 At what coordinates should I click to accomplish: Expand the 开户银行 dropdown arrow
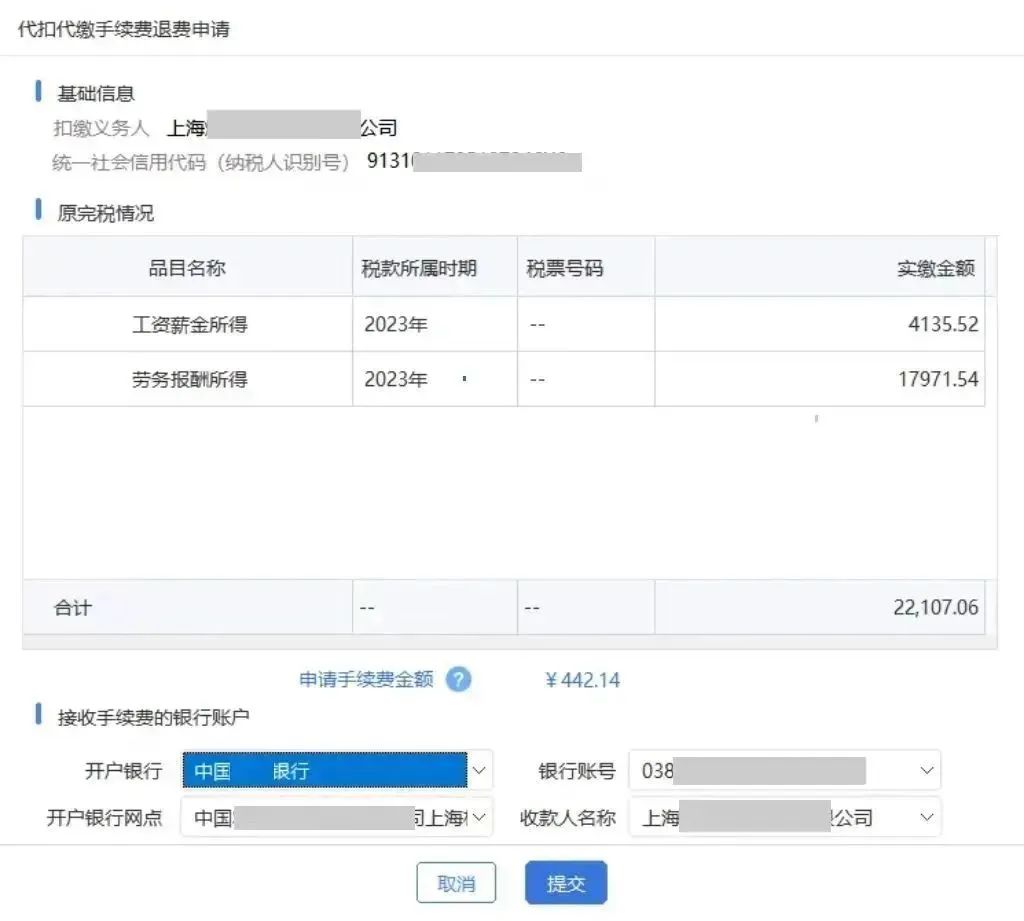click(480, 771)
